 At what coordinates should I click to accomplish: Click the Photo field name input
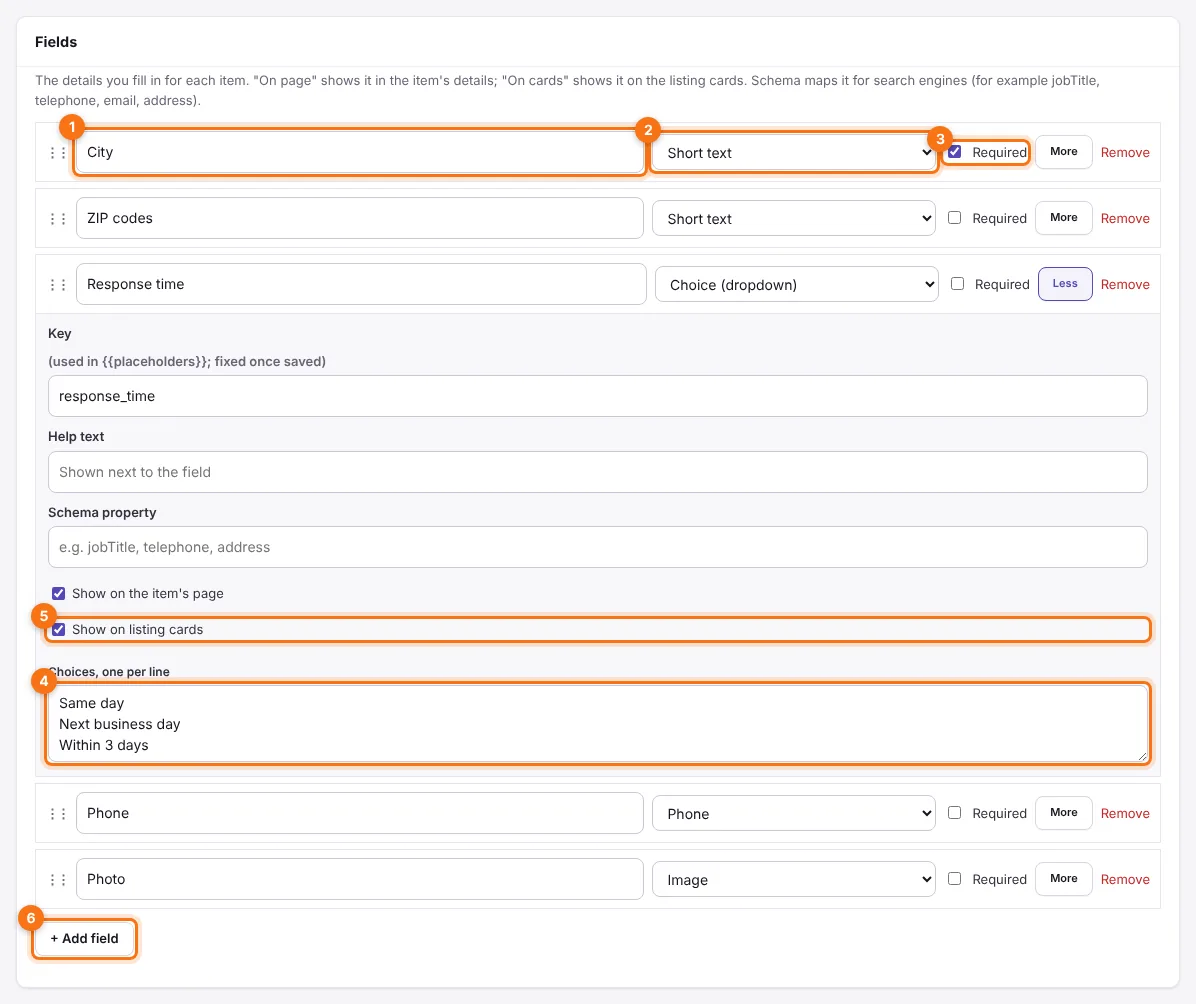pyautogui.click(x=360, y=879)
